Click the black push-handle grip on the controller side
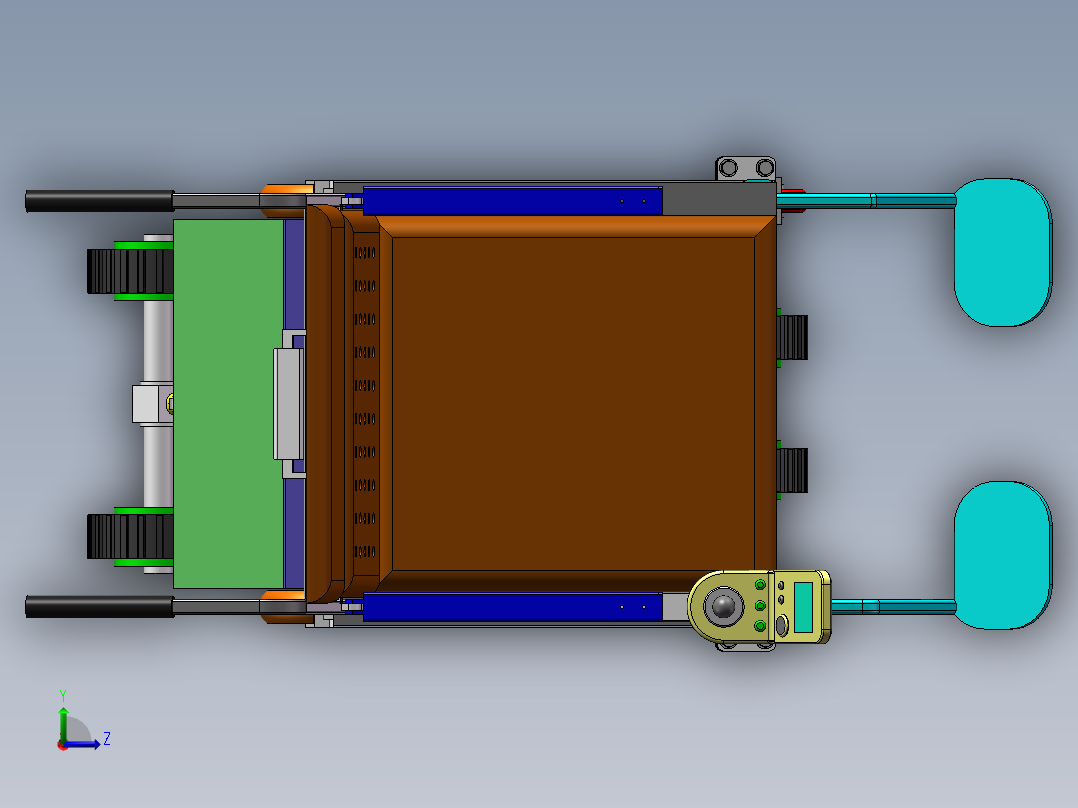The image size is (1078, 808). click(x=100, y=607)
